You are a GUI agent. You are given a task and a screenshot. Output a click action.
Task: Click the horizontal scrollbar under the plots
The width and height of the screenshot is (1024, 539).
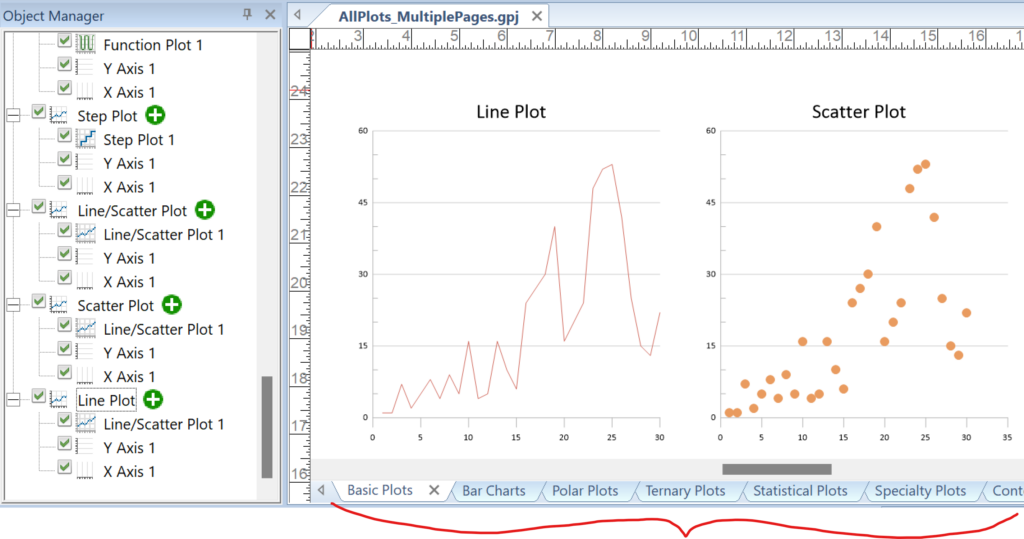776,469
